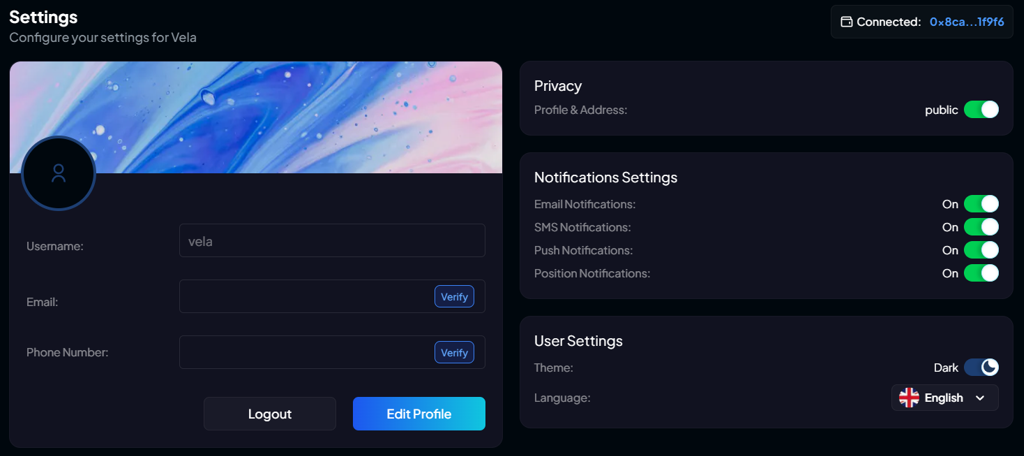
Task: Expand language chevron arrow
Action: point(980,398)
